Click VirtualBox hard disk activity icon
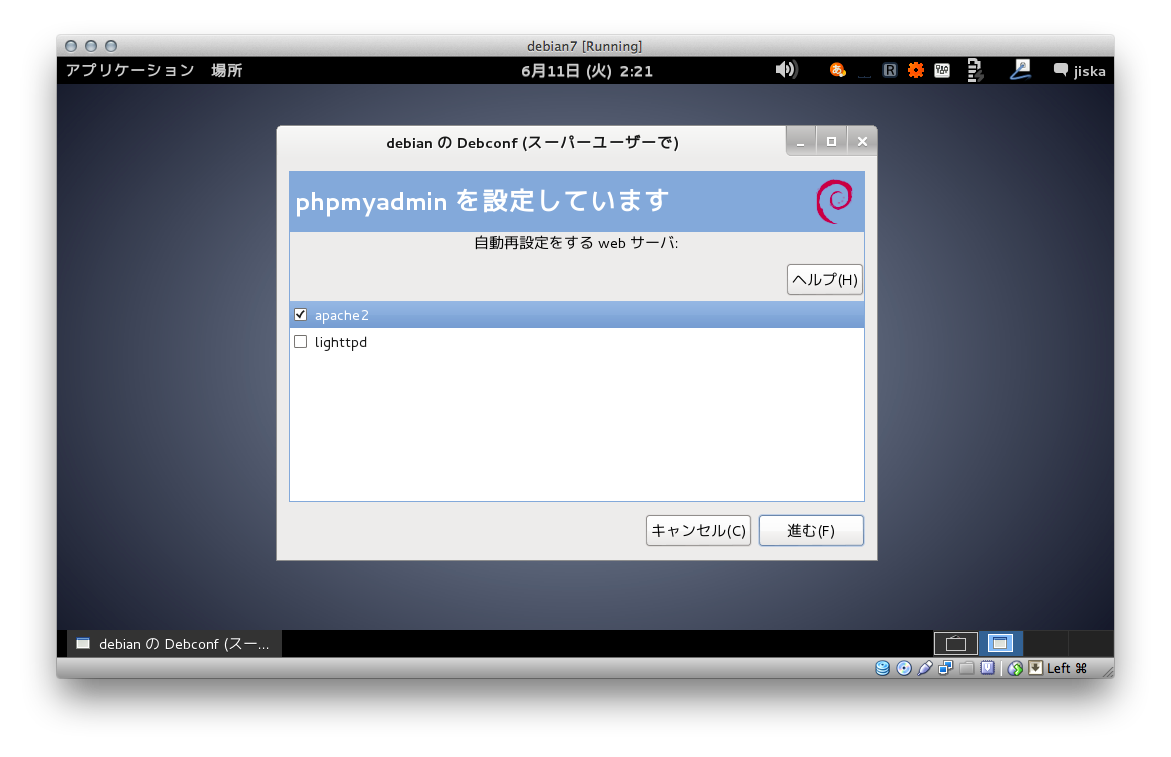1171x757 pixels. [882, 668]
